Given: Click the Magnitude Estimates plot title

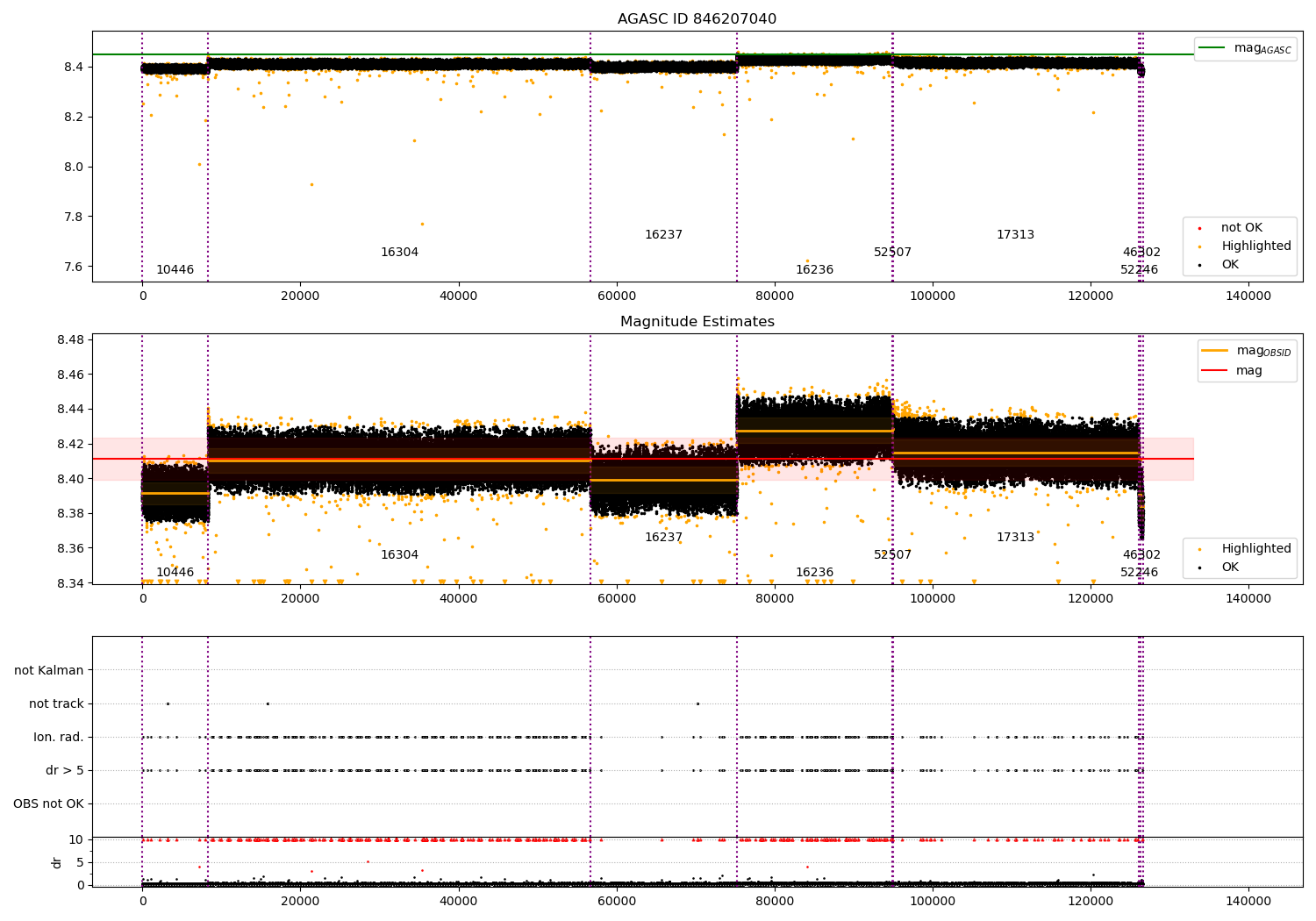Looking at the screenshot, I should [697, 322].
